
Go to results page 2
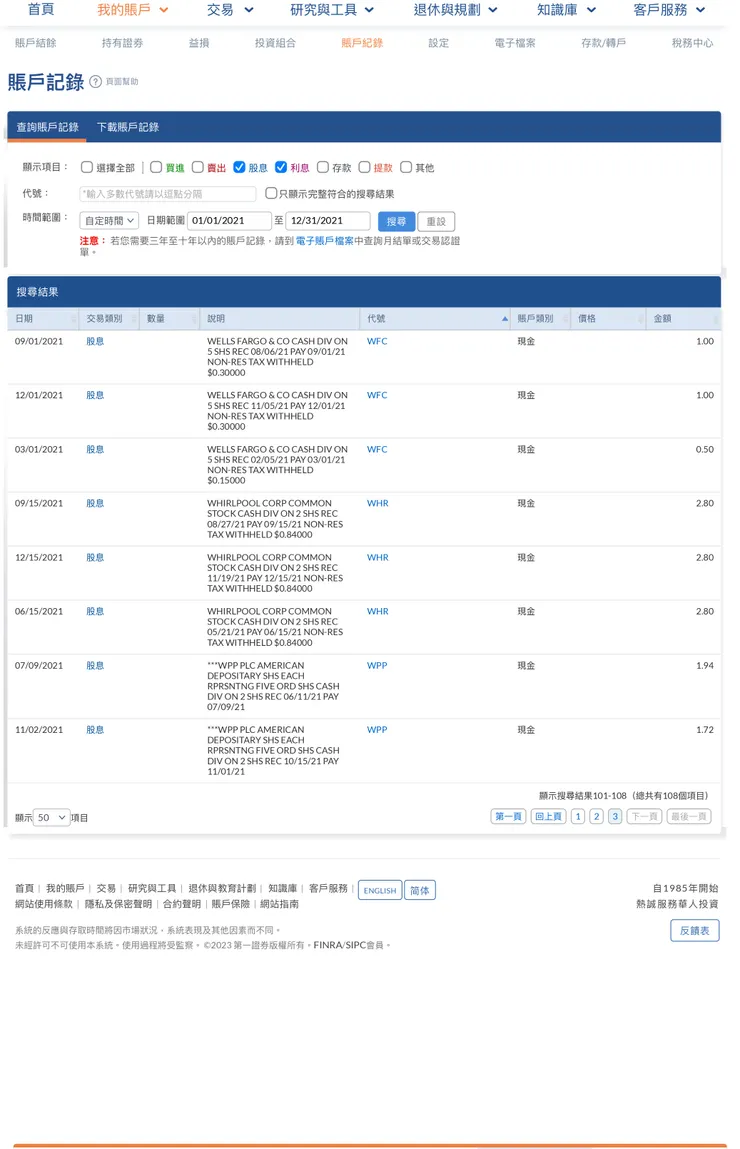point(596,816)
